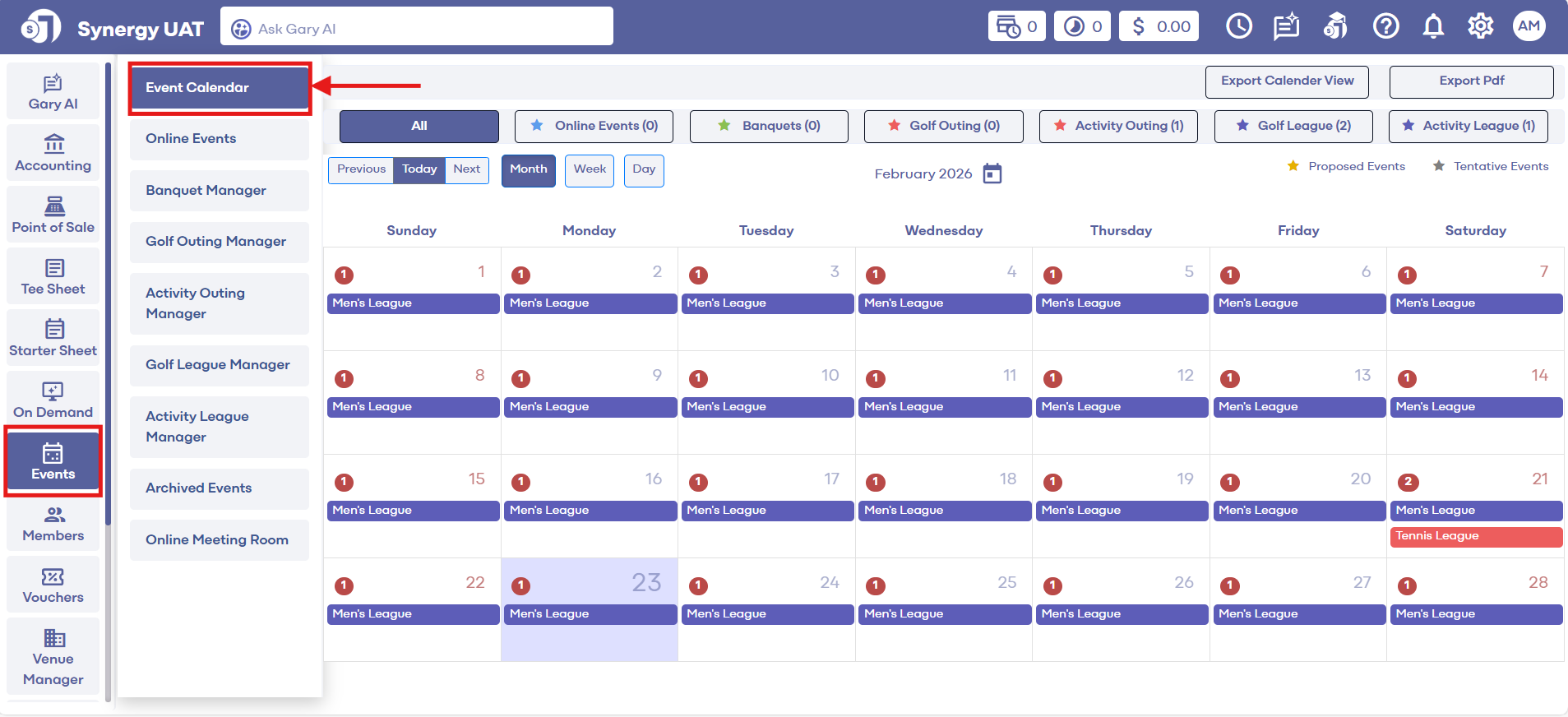
Task: Open the Vouchers sidebar module
Action: (x=53, y=585)
